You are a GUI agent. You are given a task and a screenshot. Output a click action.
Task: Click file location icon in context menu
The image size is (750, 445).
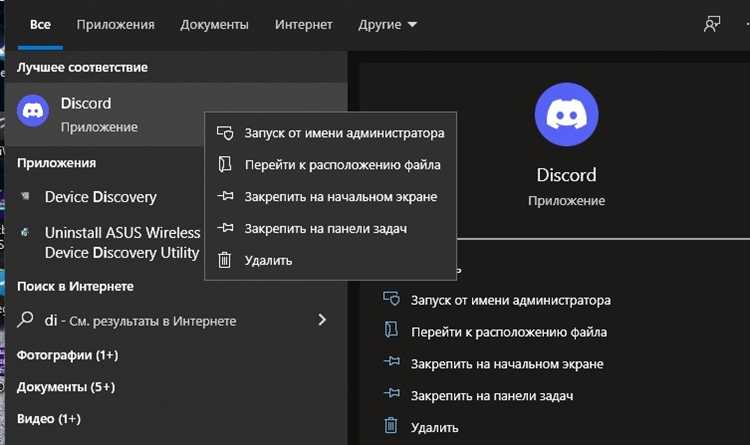point(225,164)
